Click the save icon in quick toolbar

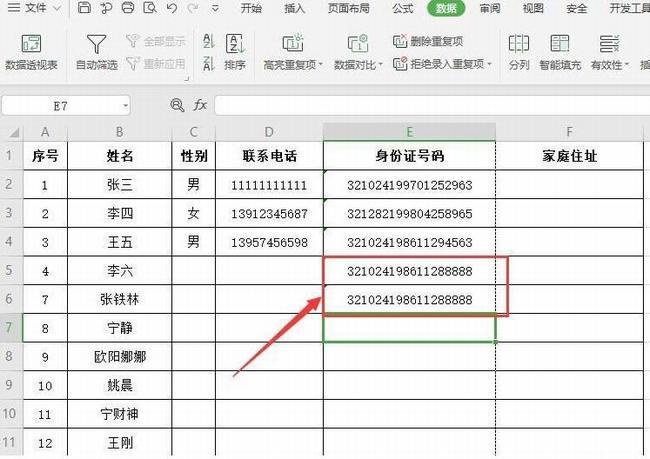[85, 7]
